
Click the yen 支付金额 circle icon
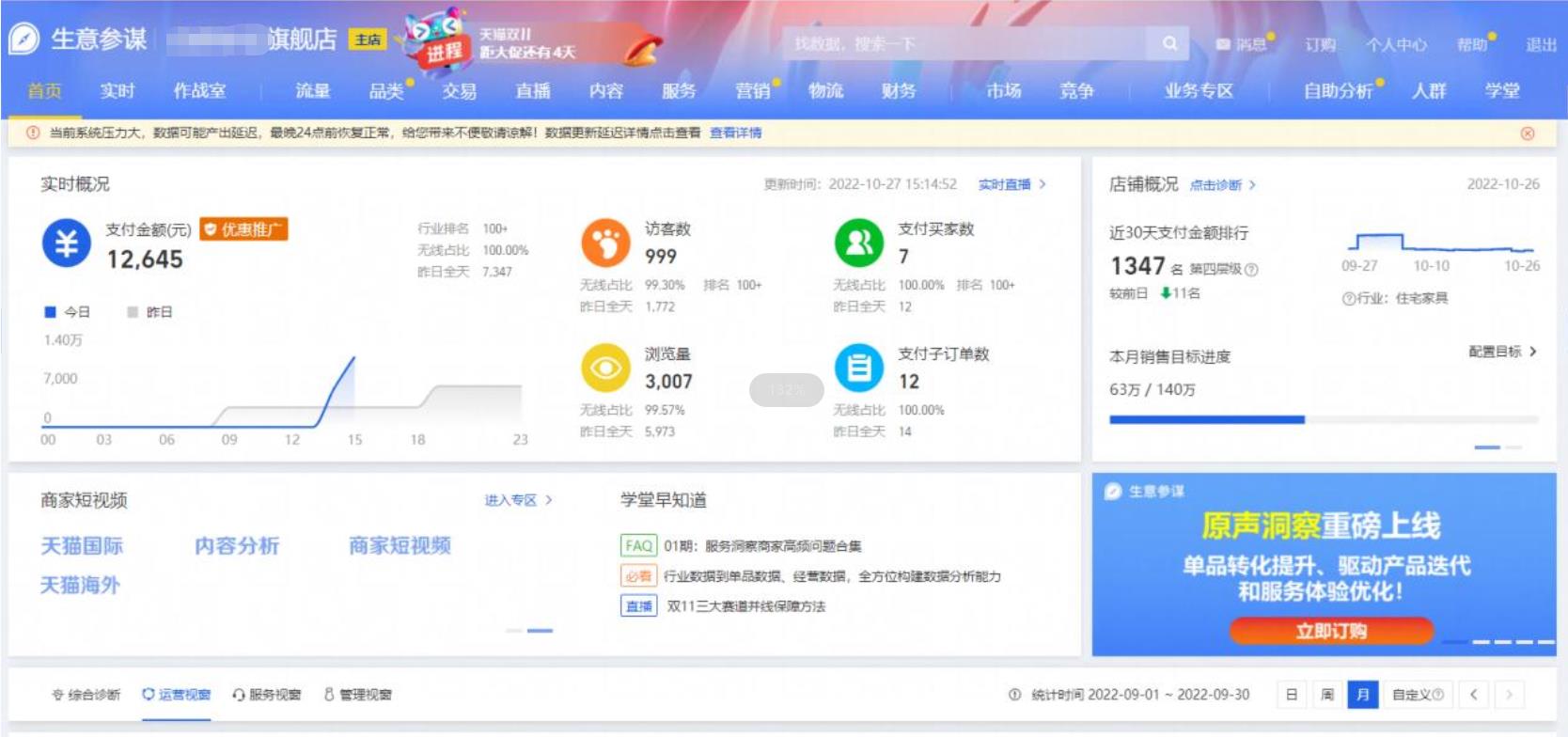66,243
